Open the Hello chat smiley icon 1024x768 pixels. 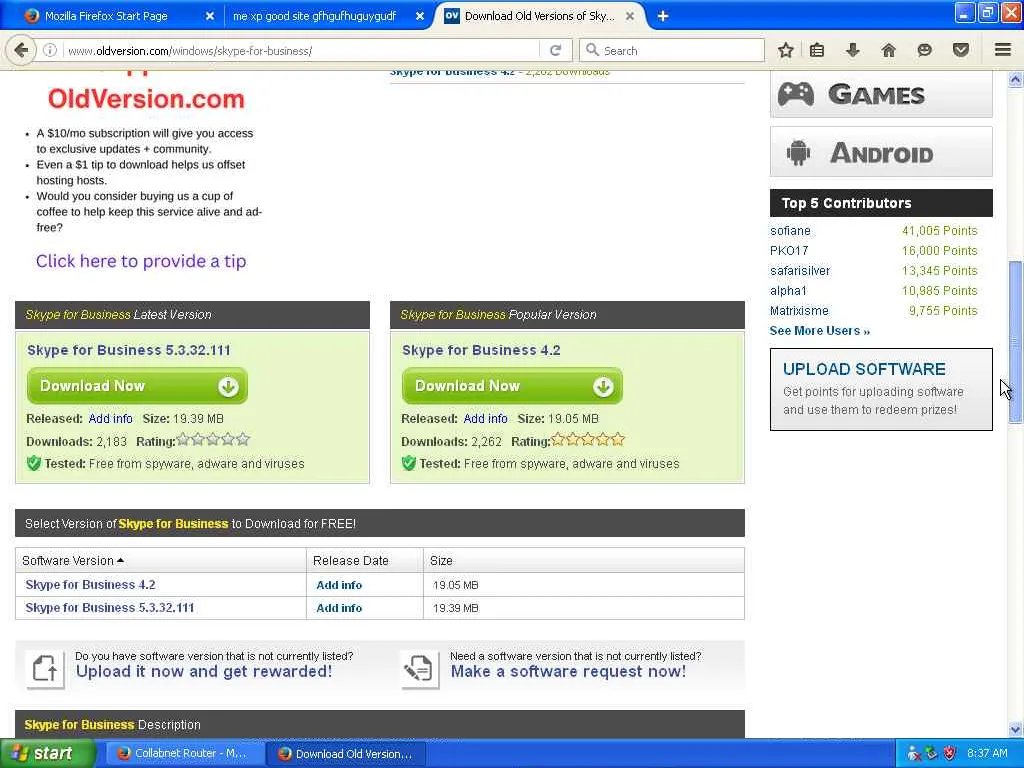[x=924, y=50]
